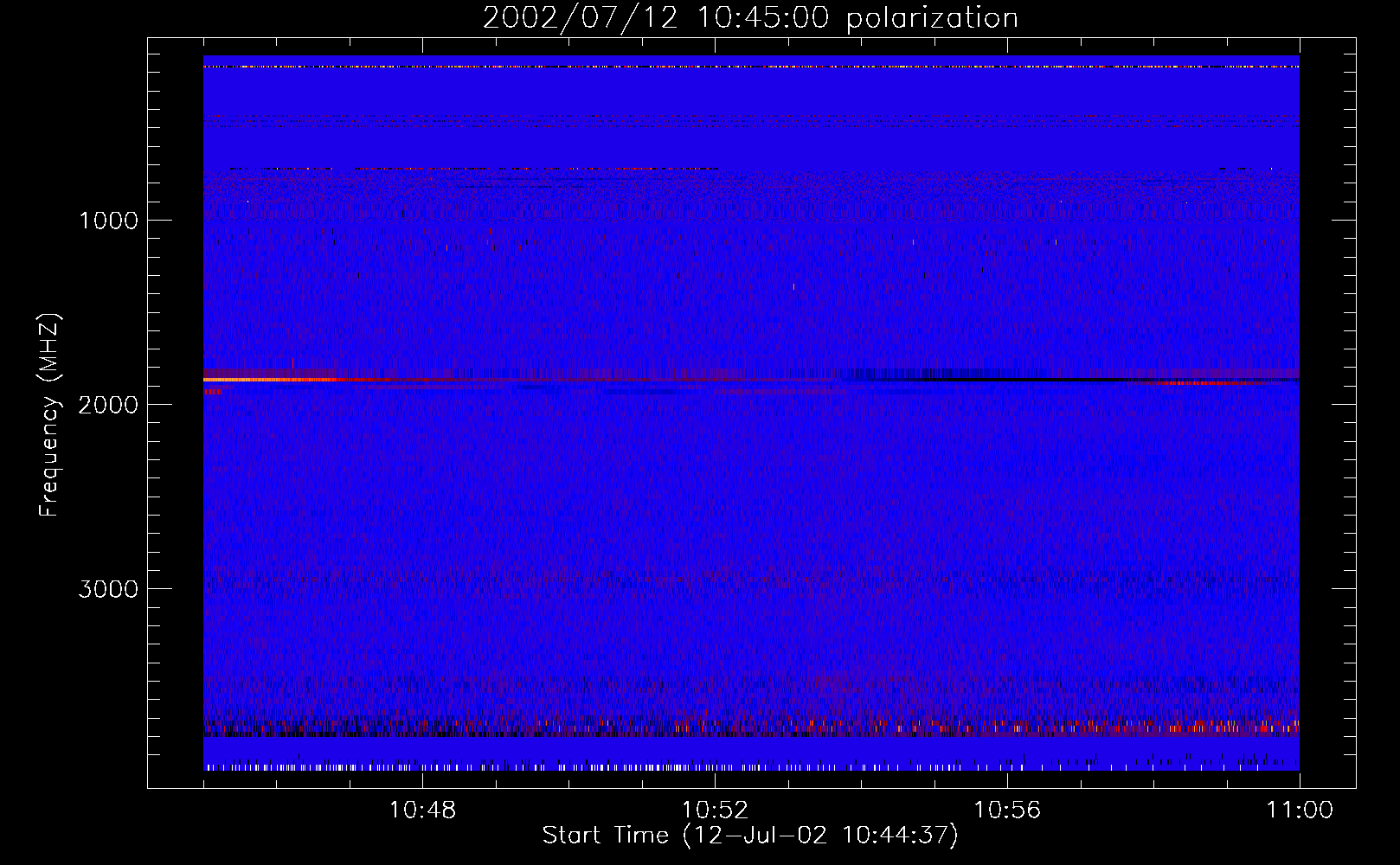Click the 10:52 time axis label

tap(715, 811)
